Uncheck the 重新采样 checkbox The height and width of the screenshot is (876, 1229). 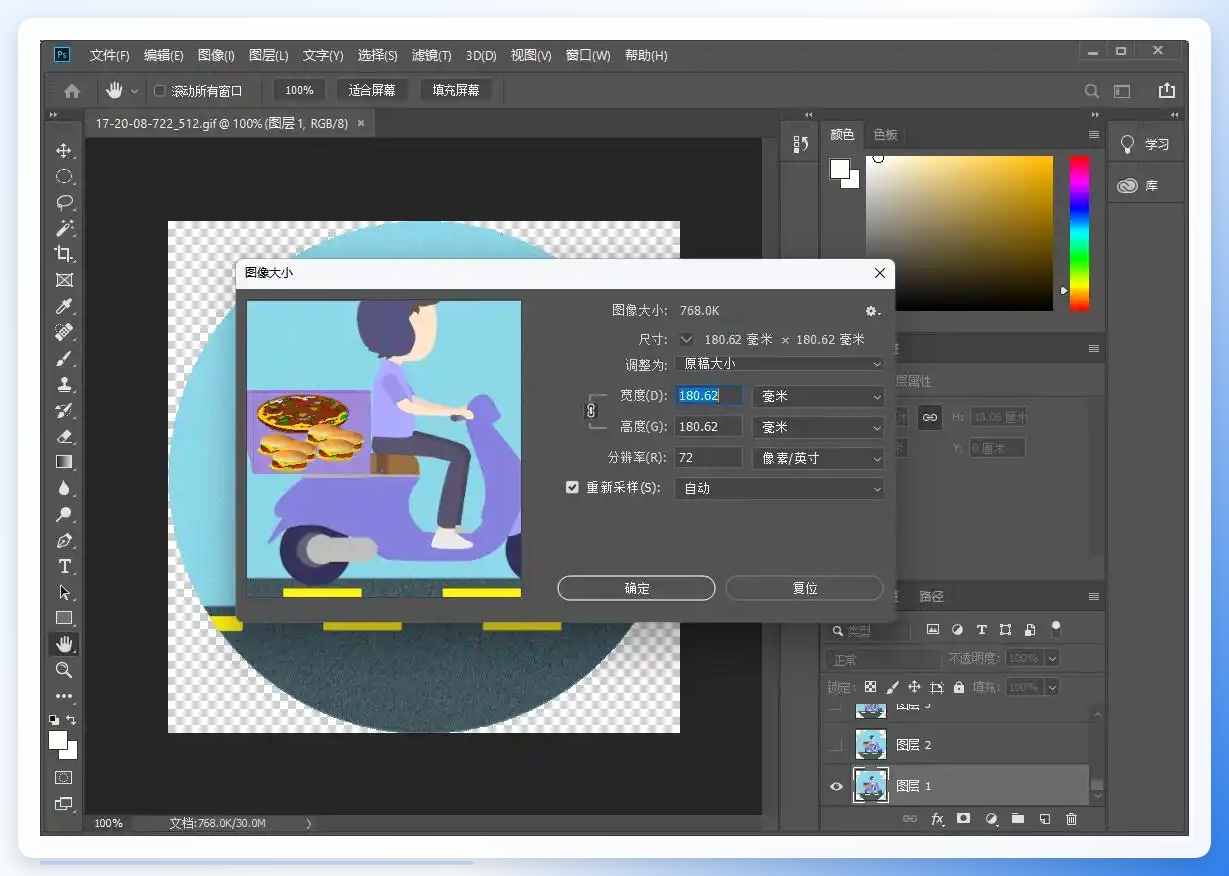pyautogui.click(x=572, y=488)
